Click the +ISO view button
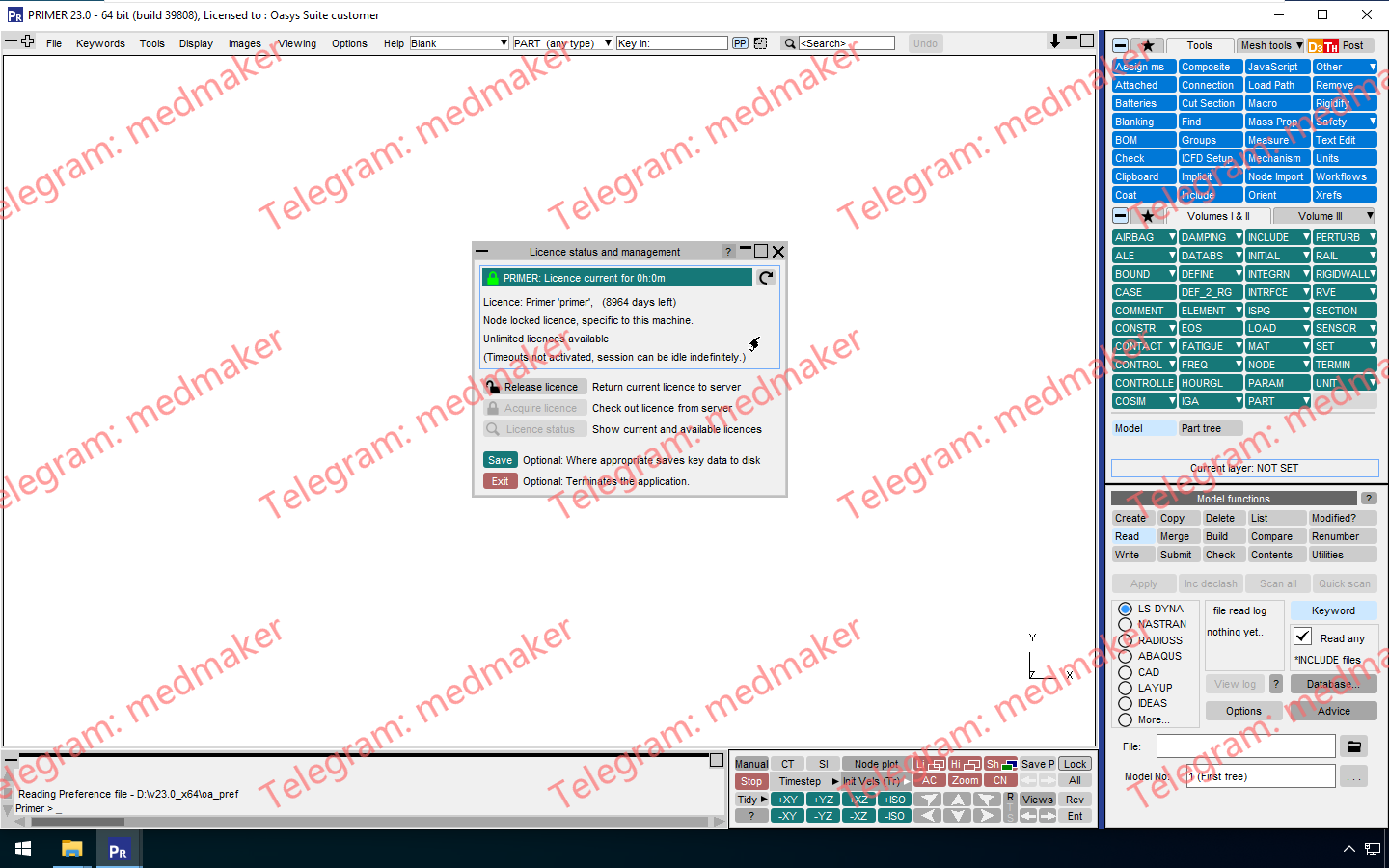Viewport: 1389px width, 868px height. tap(894, 800)
